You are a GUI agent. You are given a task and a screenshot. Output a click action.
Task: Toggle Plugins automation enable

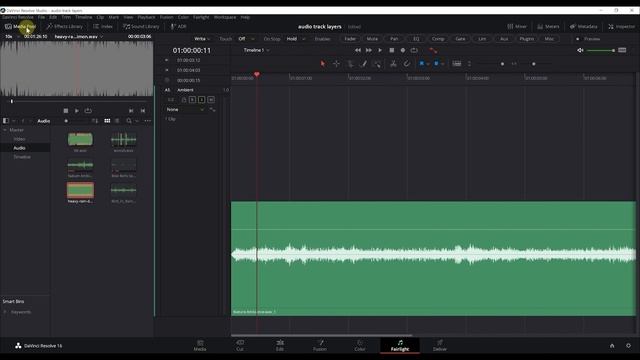527,39
